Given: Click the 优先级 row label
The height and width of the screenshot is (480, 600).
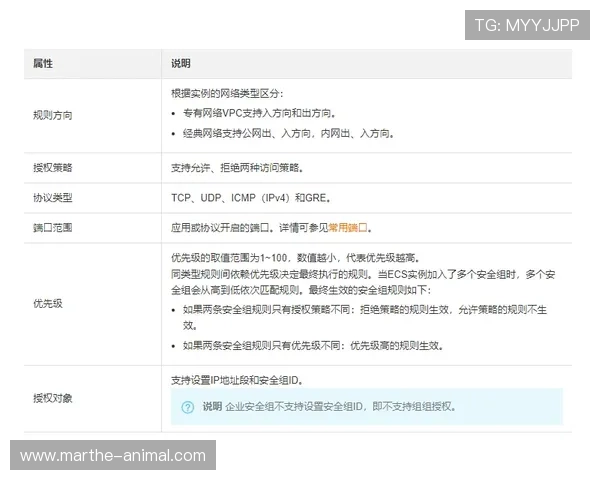Looking at the screenshot, I should (x=48, y=304).
